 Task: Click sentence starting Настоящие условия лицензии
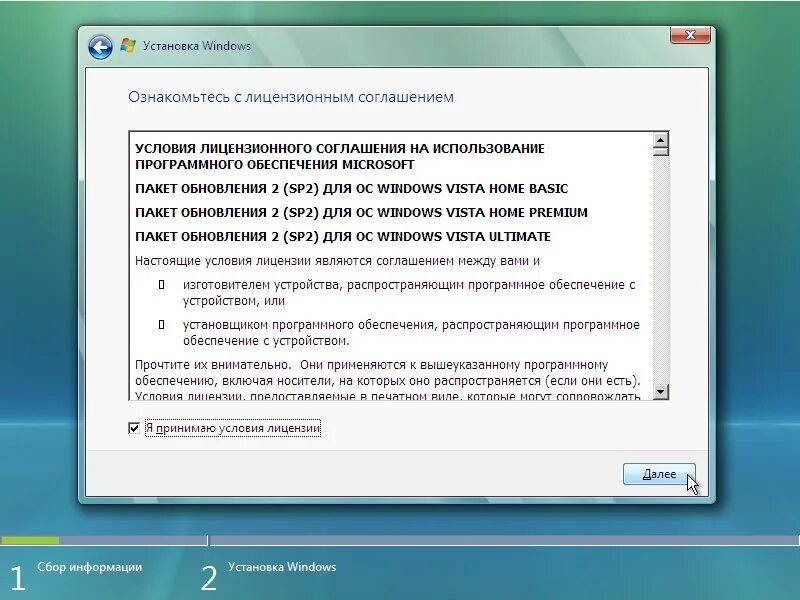337,261
